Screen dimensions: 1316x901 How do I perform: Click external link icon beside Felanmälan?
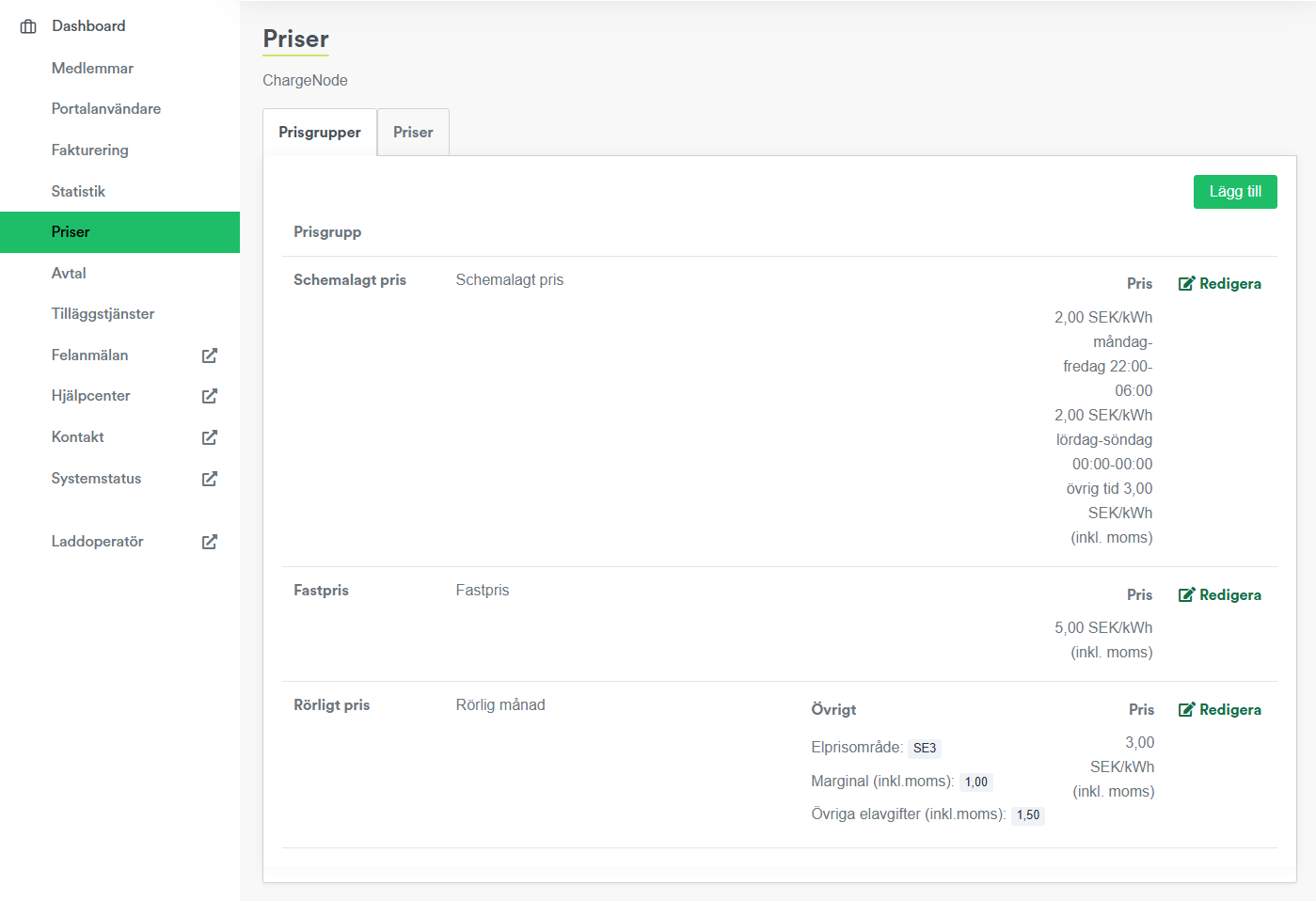point(210,356)
